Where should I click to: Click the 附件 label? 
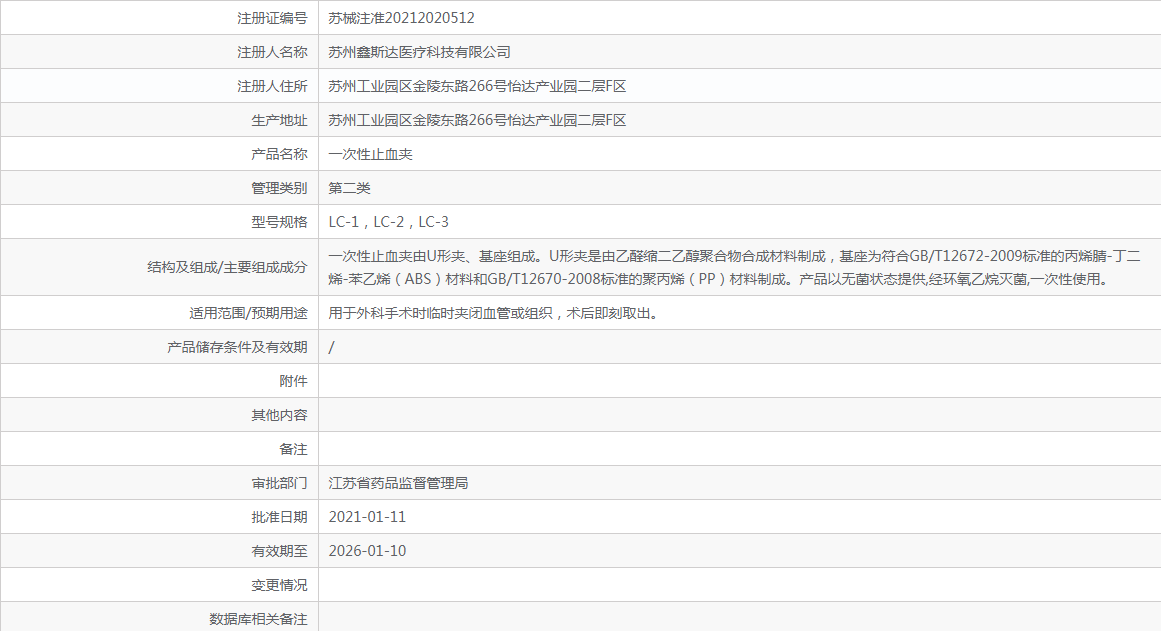(293, 381)
